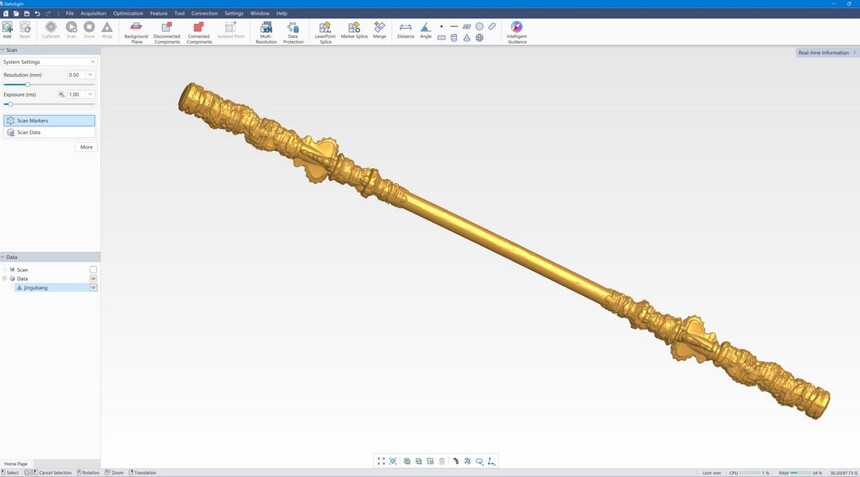Select Disconnected Components tool
The width and height of the screenshot is (860, 477).
167,32
